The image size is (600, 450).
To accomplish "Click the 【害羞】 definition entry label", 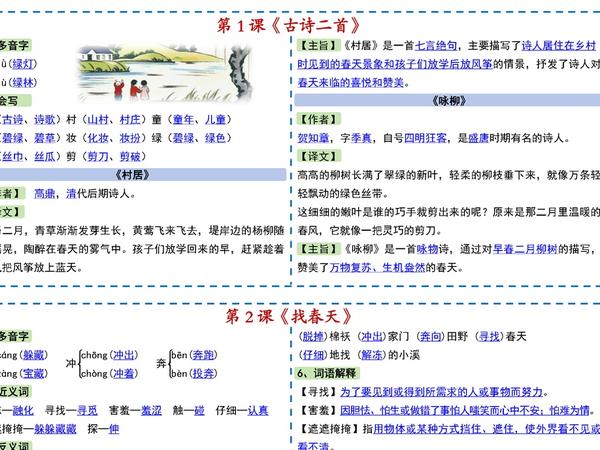I will pyautogui.click(x=319, y=411).
